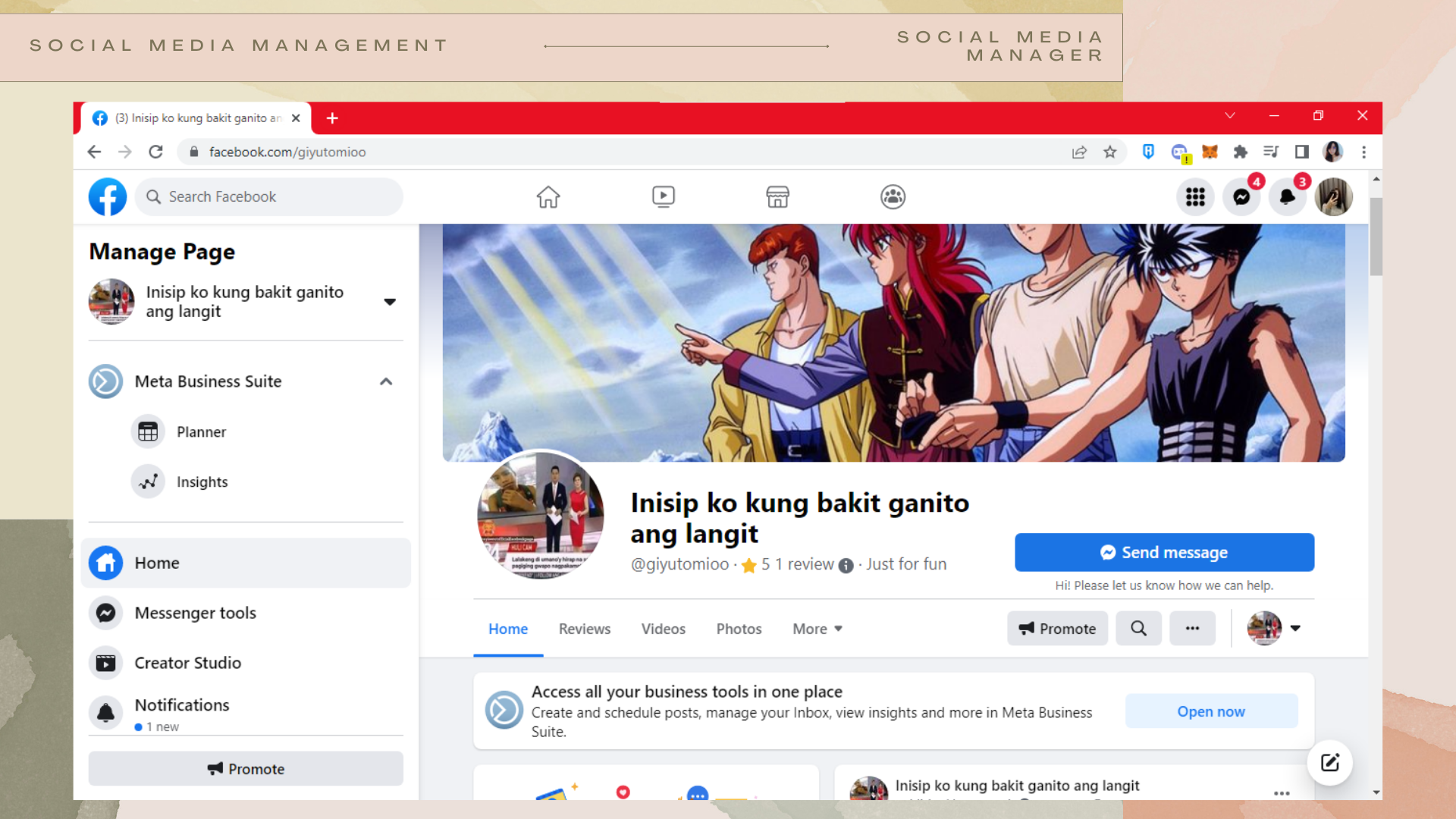Open the Watch video icon

point(664,197)
